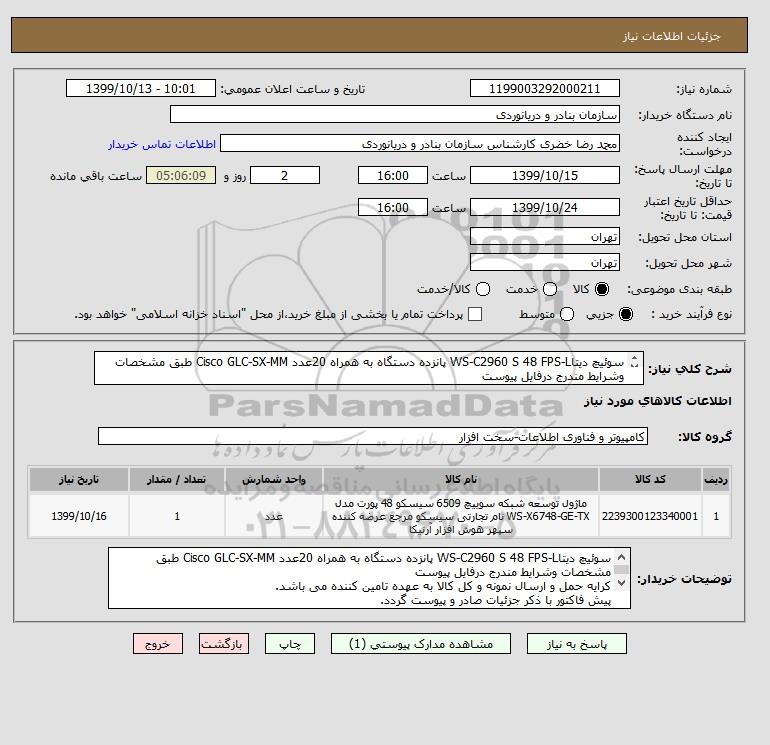Screen dimensions: 770x745
Task: Click the product name cell WS-X6748-GE-TX
Action: tap(461, 516)
